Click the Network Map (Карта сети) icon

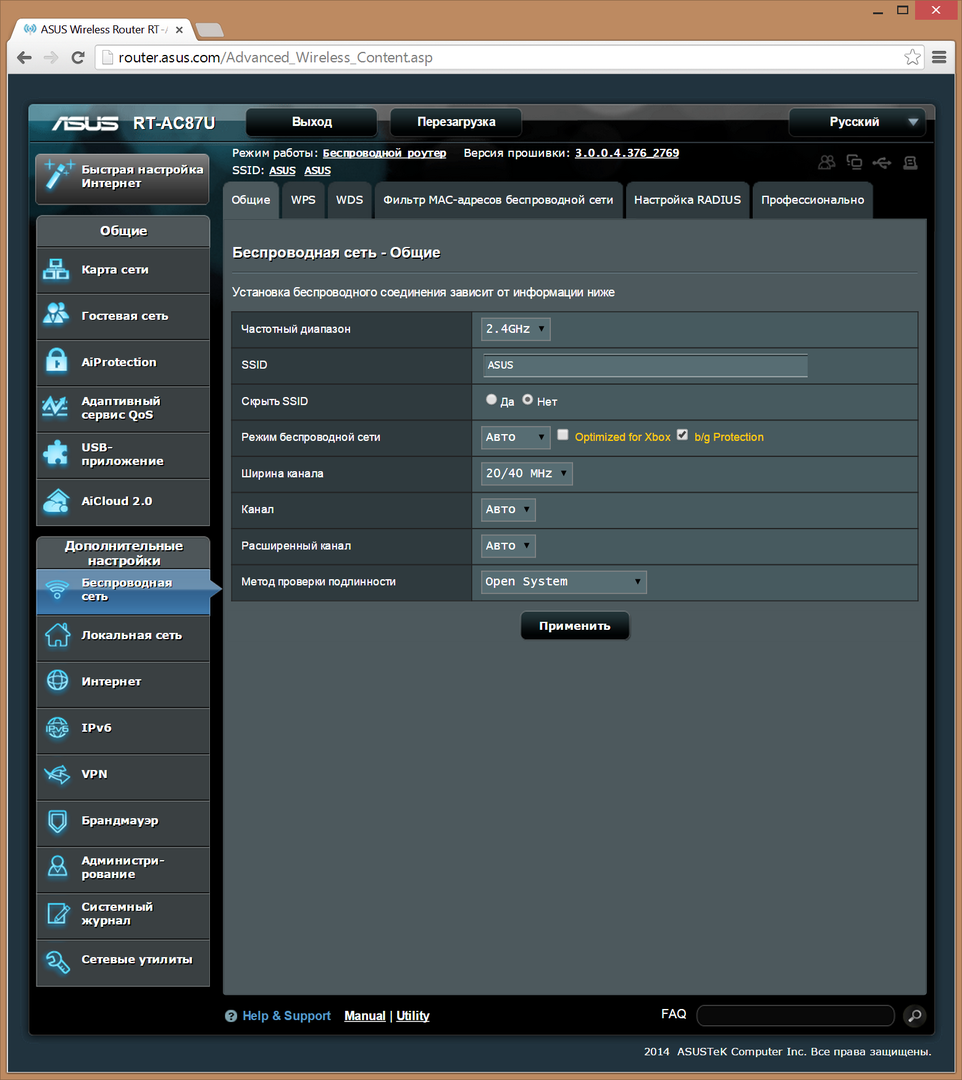pos(56,270)
